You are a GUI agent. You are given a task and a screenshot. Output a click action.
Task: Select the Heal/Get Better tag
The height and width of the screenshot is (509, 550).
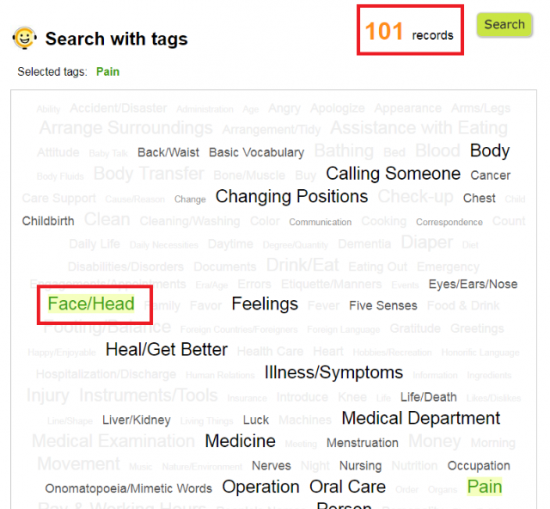click(167, 350)
